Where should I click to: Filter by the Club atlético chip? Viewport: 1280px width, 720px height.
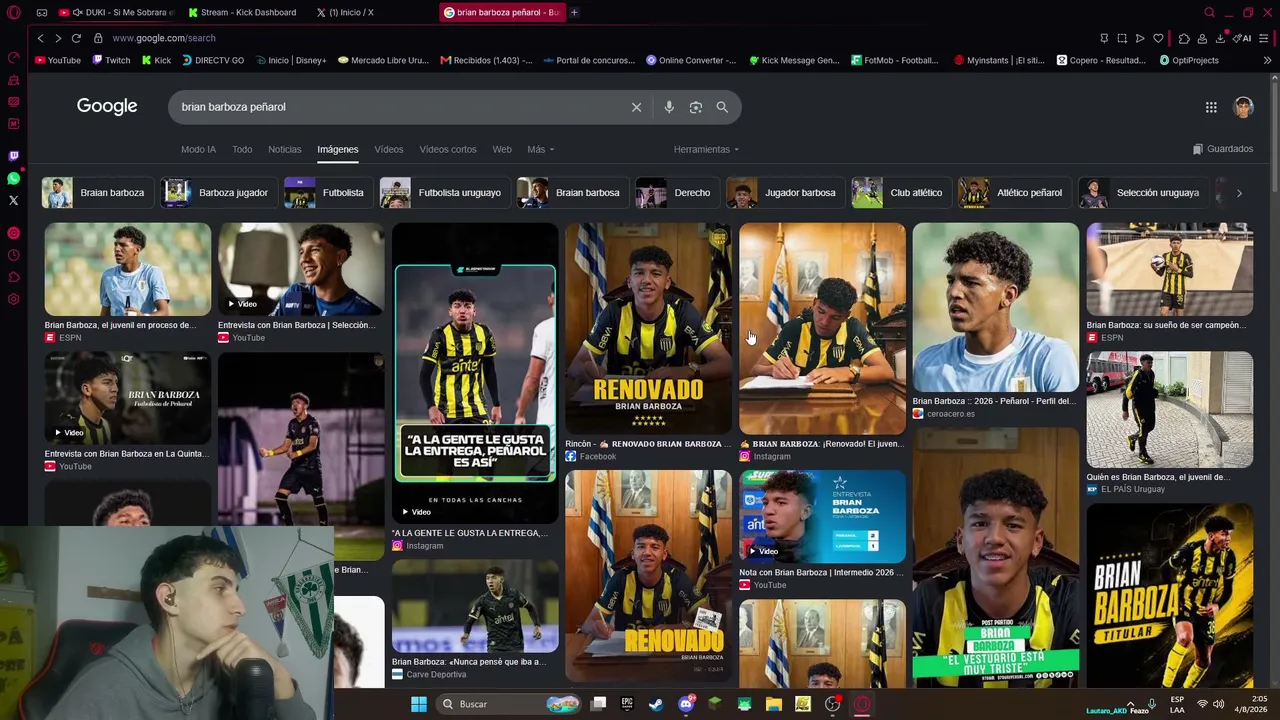(901, 193)
